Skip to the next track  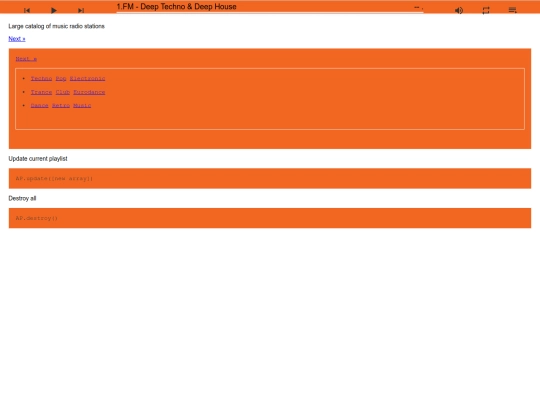point(81,10)
